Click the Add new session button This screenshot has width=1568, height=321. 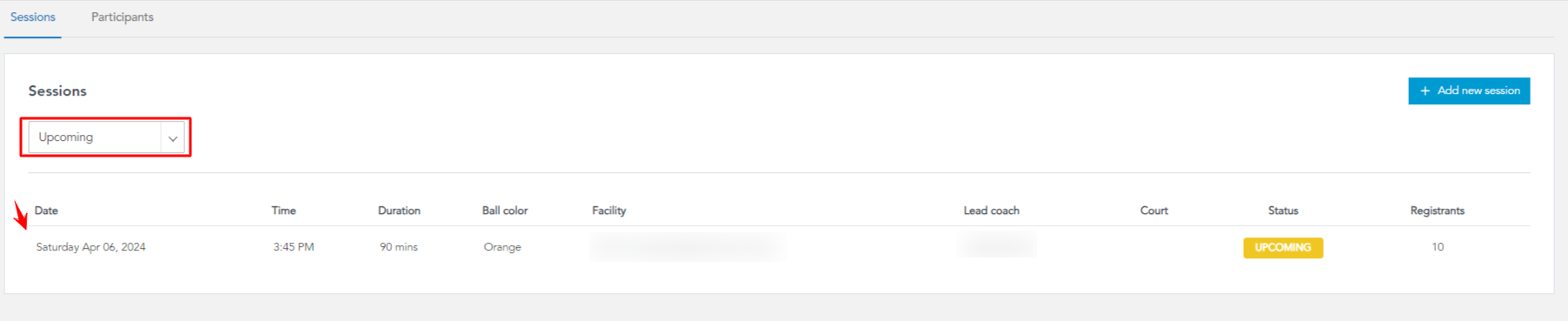point(1469,90)
